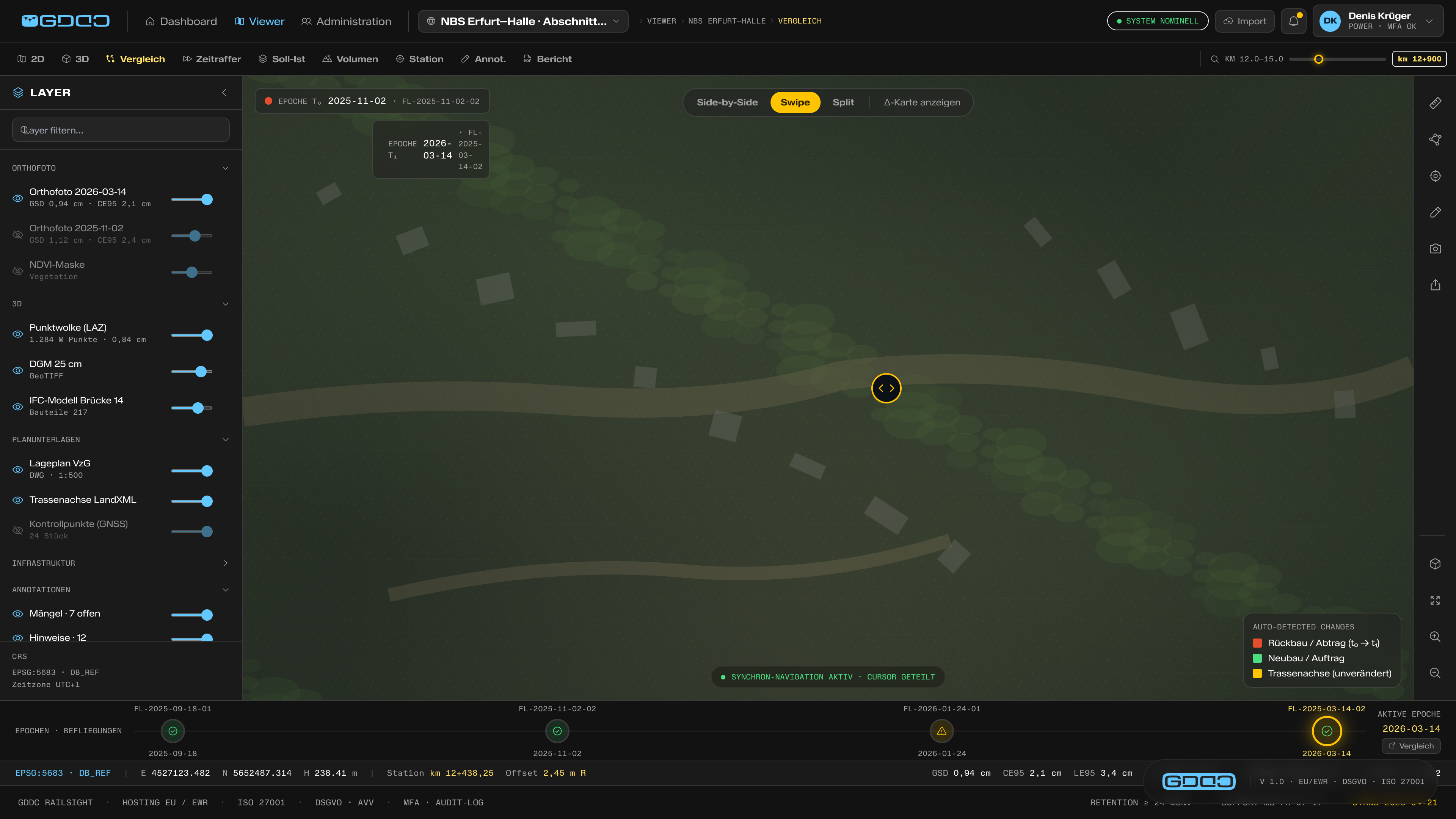Open the Dashboard page

(x=182, y=22)
